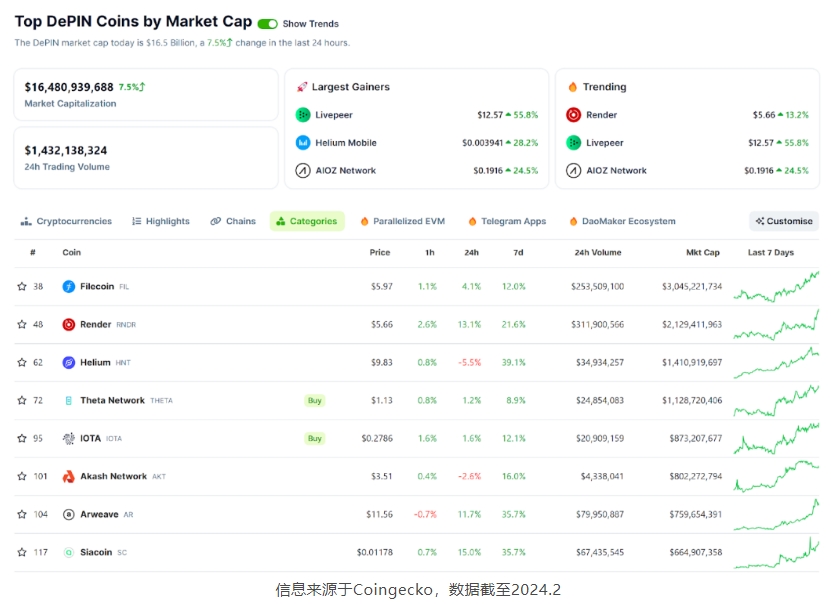Open the Cryptocurrencies tab
This screenshot has width=831, height=604.
pos(66,221)
